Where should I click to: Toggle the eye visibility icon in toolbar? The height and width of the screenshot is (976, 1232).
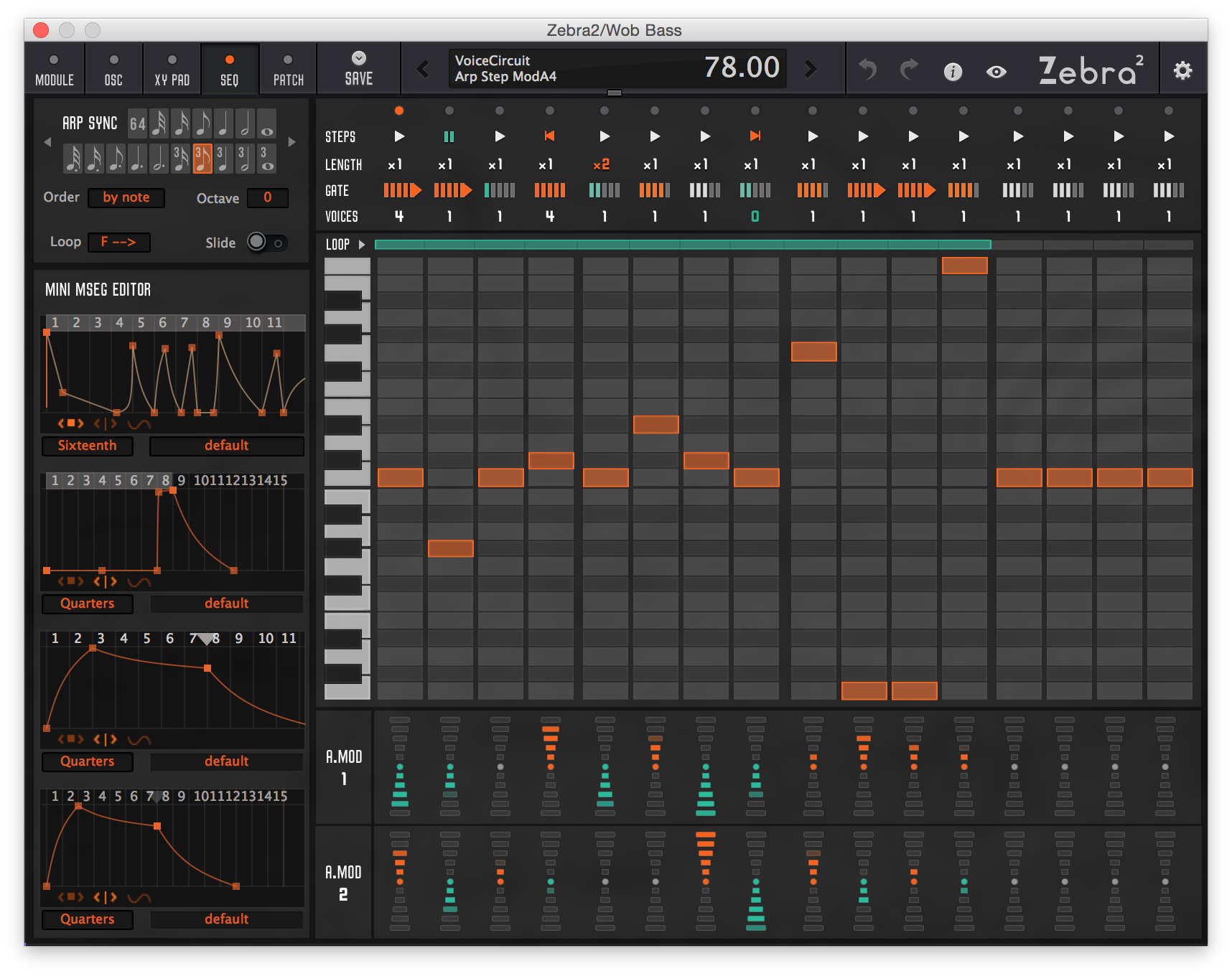tap(996, 72)
